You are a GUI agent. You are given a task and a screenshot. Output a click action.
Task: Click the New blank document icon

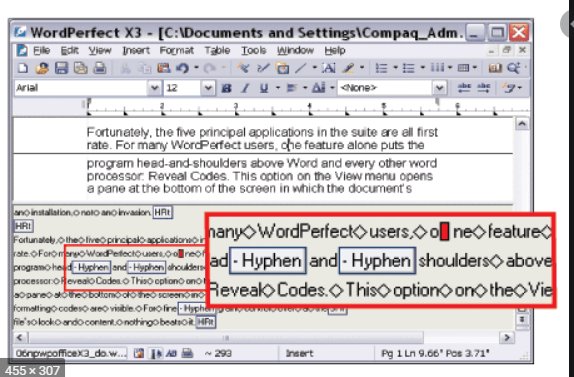[x=23, y=68]
